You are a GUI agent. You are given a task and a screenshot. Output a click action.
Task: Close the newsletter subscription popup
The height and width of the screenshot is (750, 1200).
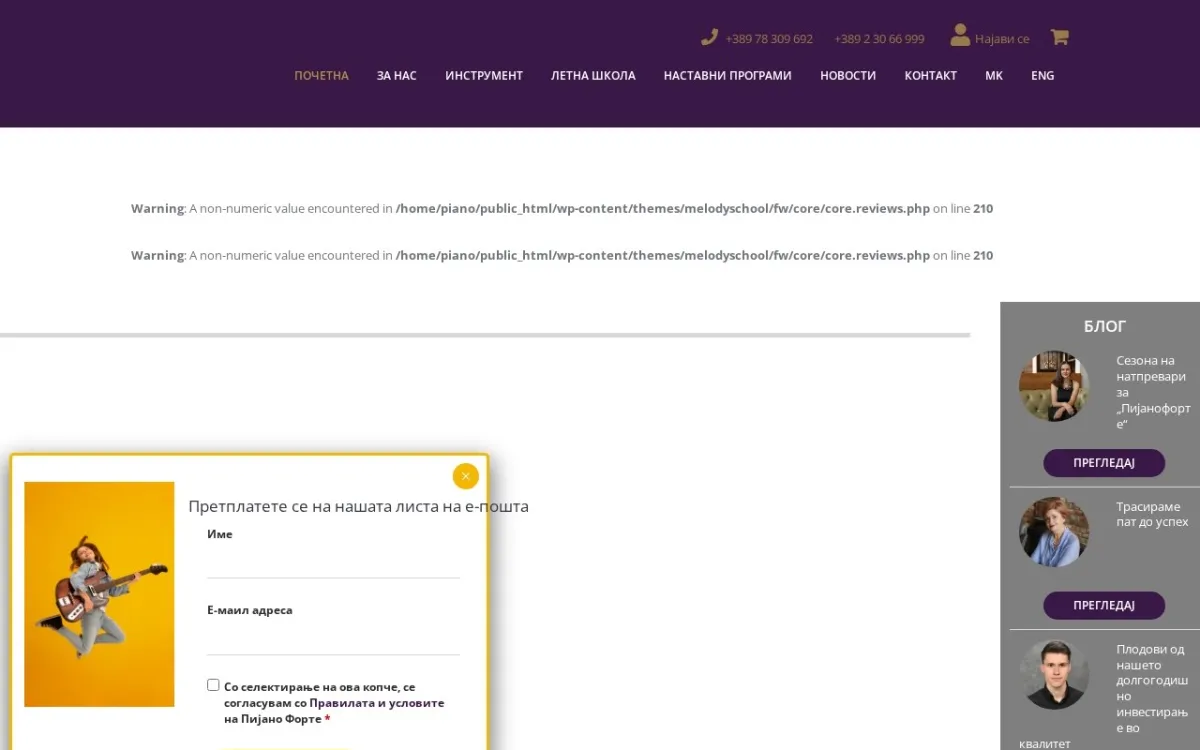pos(465,476)
